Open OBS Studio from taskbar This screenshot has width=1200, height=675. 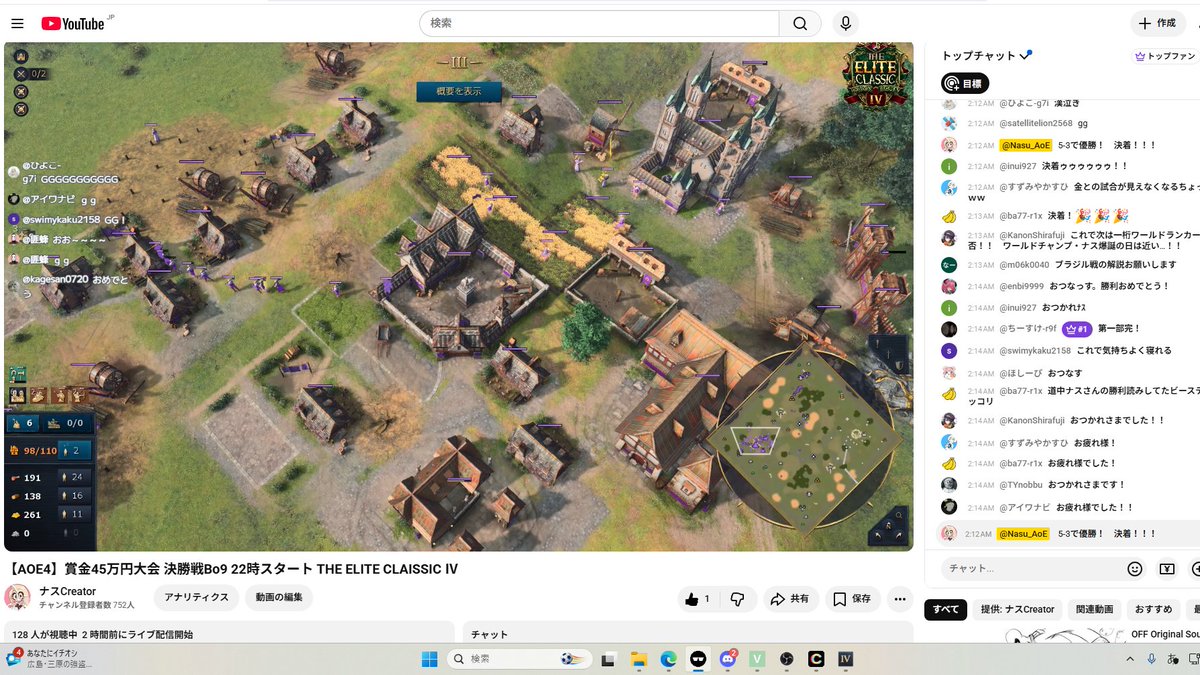click(787, 659)
